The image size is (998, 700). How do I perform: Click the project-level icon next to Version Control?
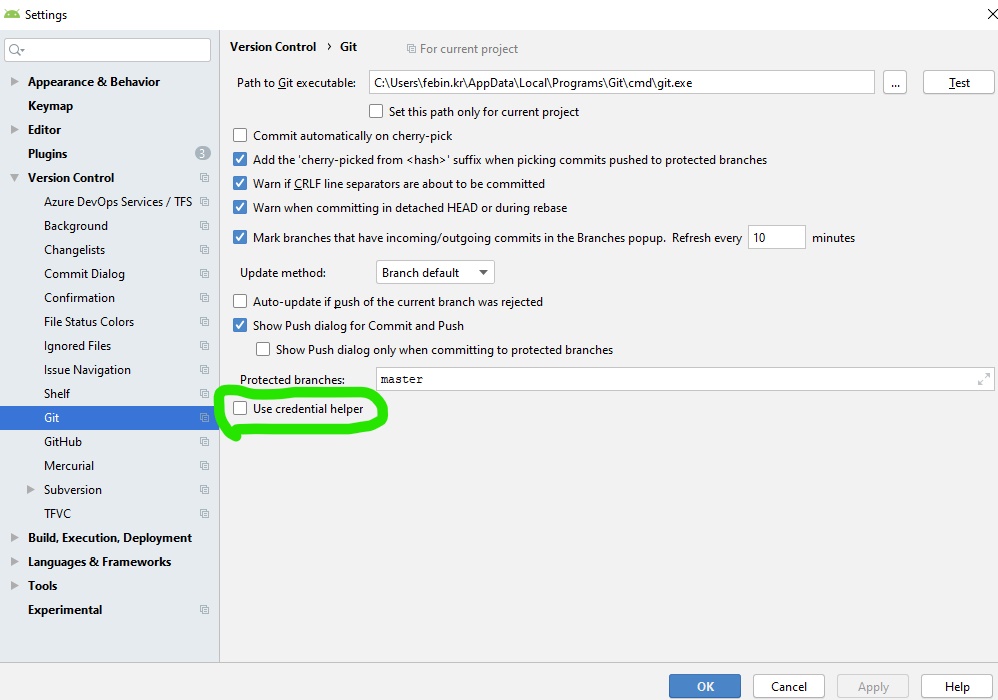[x=204, y=178]
